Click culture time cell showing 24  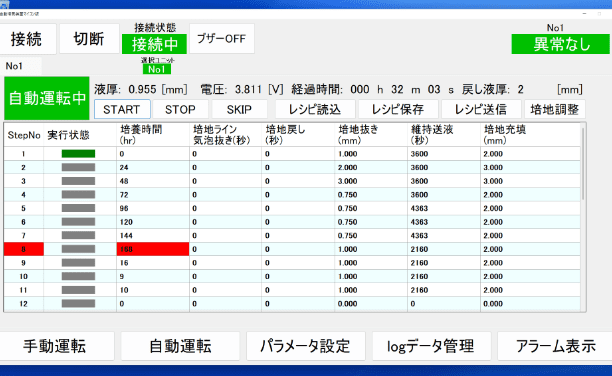[x=153, y=168]
